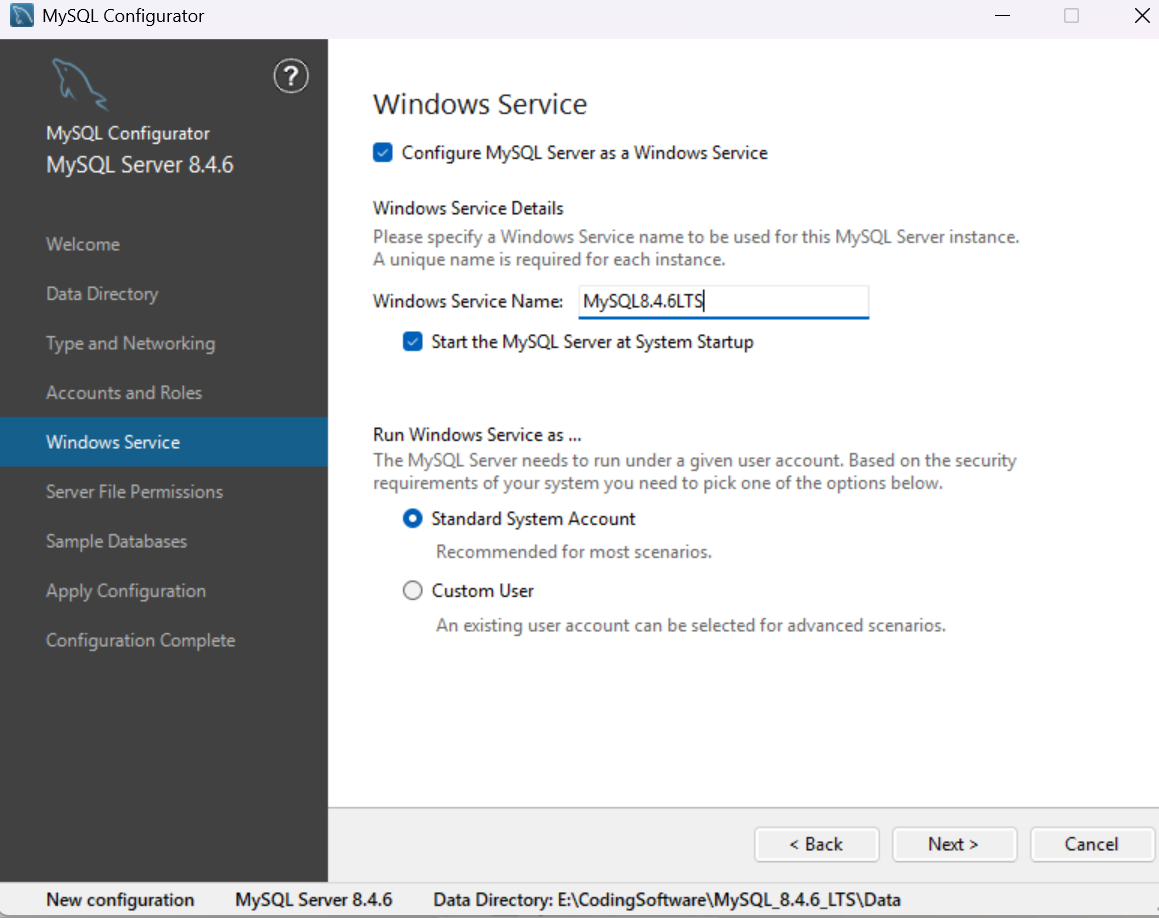Go to the Sample Databases step
1159x918 pixels.
pyautogui.click(x=116, y=540)
